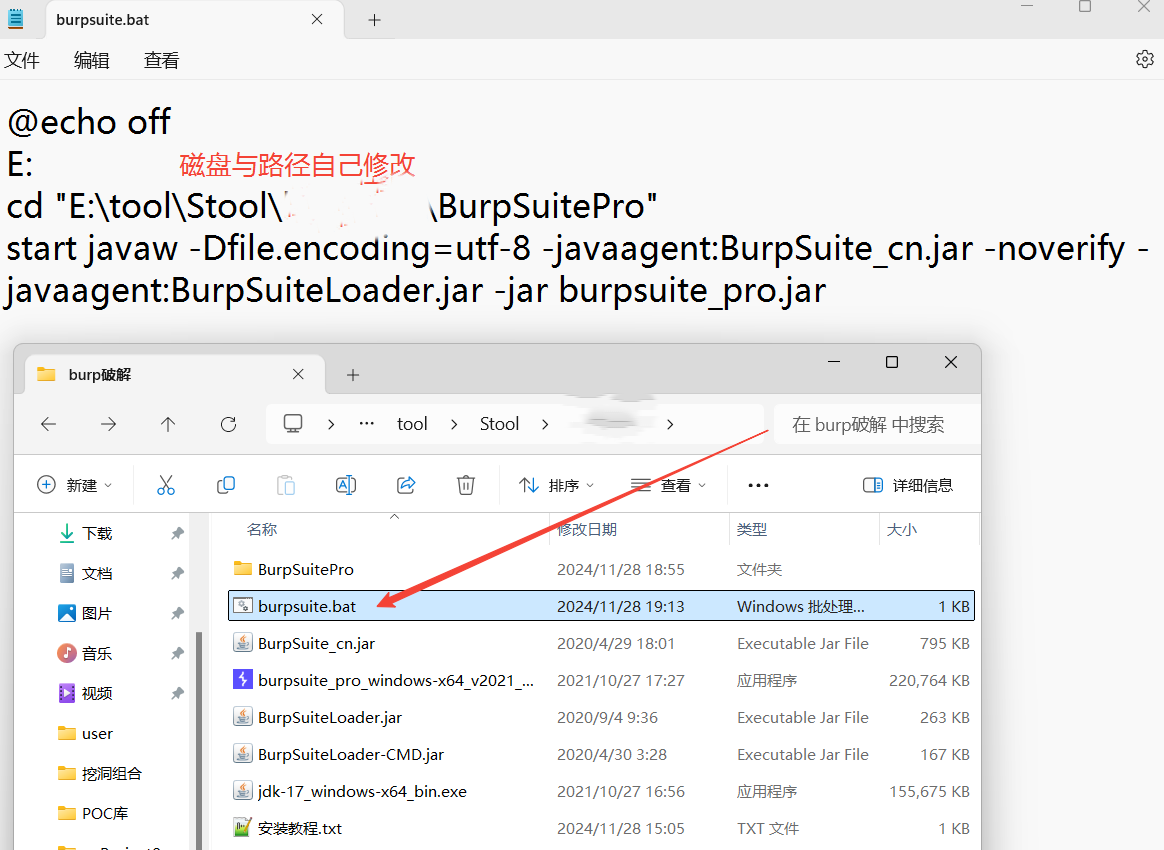This screenshot has height=850, width=1164.
Task: Select the burpsuite.bat file
Action: [x=601, y=606]
